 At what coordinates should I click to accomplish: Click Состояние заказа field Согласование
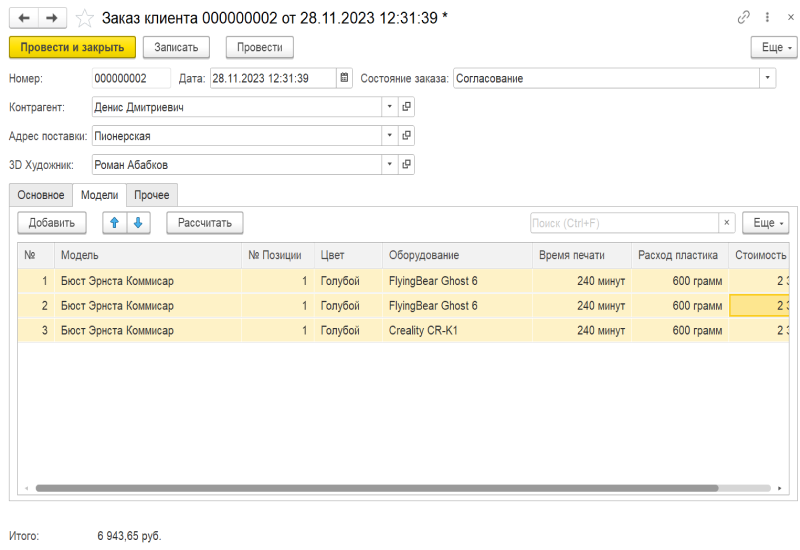(606, 78)
